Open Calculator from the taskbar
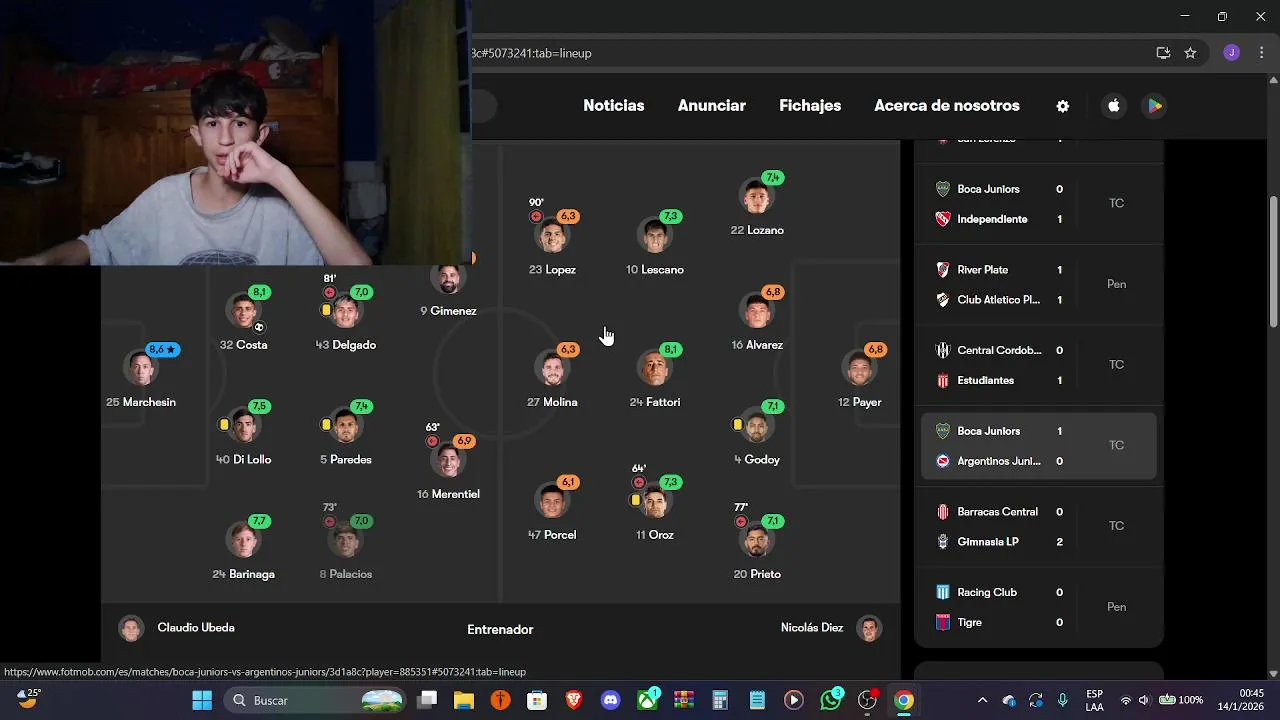The image size is (1280, 720). pyautogui.click(x=720, y=700)
